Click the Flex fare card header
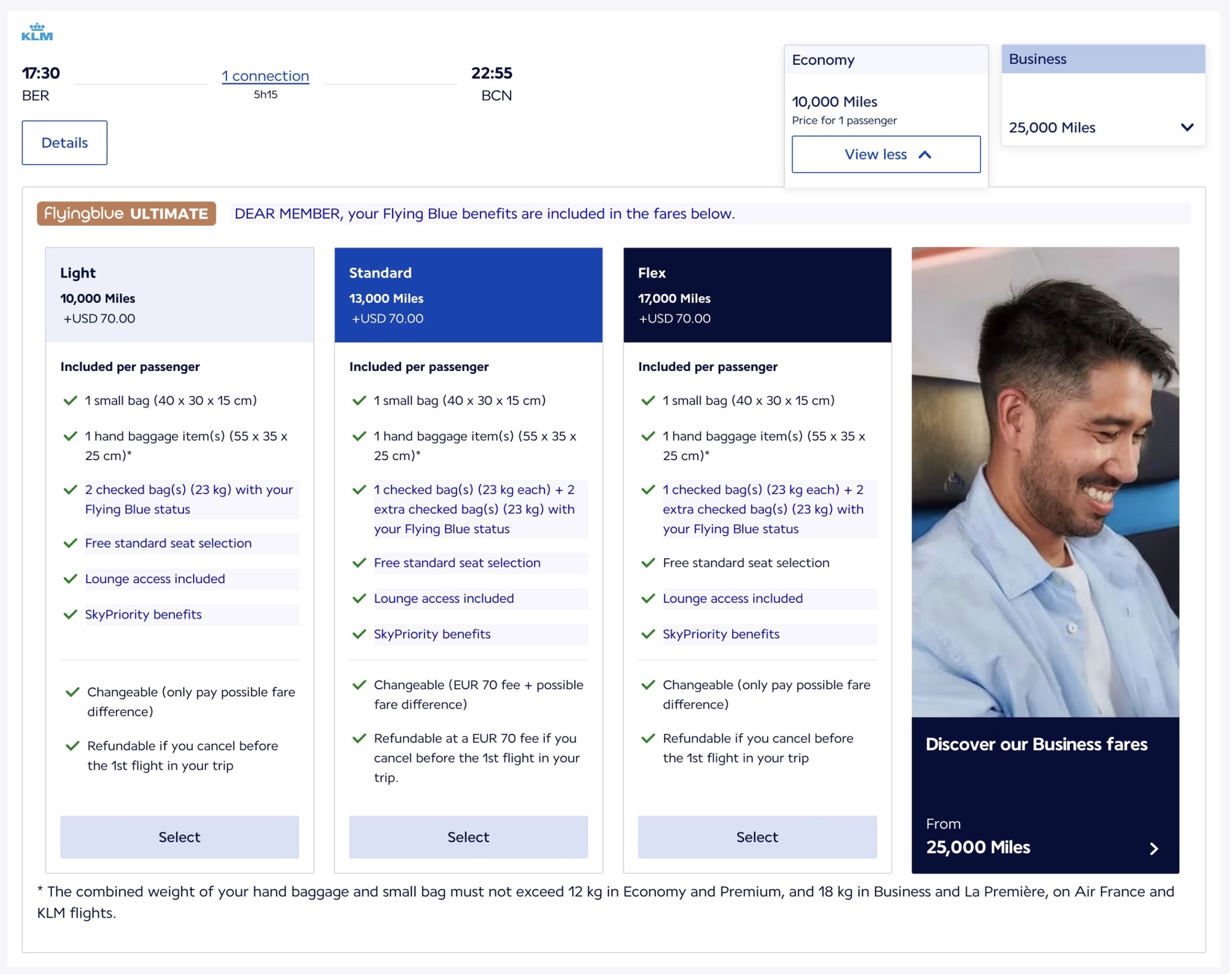This screenshot has width=1232, height=977. 758,295
